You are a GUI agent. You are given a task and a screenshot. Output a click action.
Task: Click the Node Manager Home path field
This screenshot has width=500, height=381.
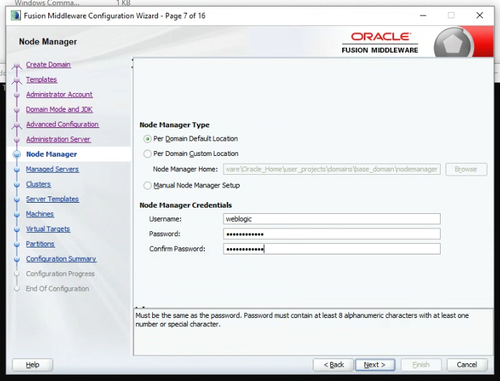click(332, 169)
